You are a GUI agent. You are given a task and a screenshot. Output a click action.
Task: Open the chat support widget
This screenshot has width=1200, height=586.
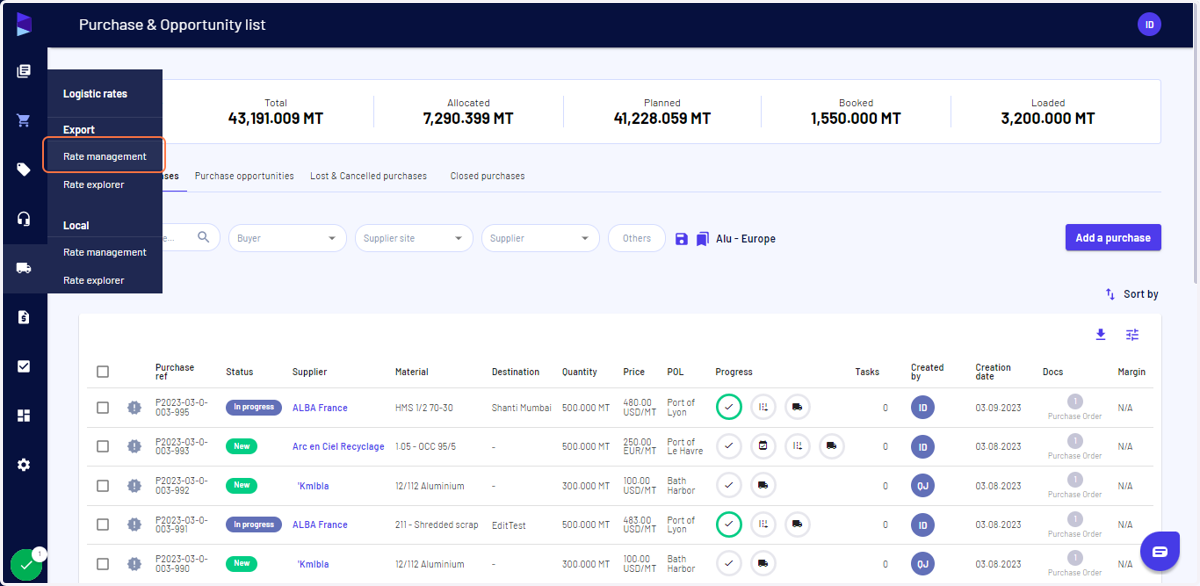pos(1159,552)
